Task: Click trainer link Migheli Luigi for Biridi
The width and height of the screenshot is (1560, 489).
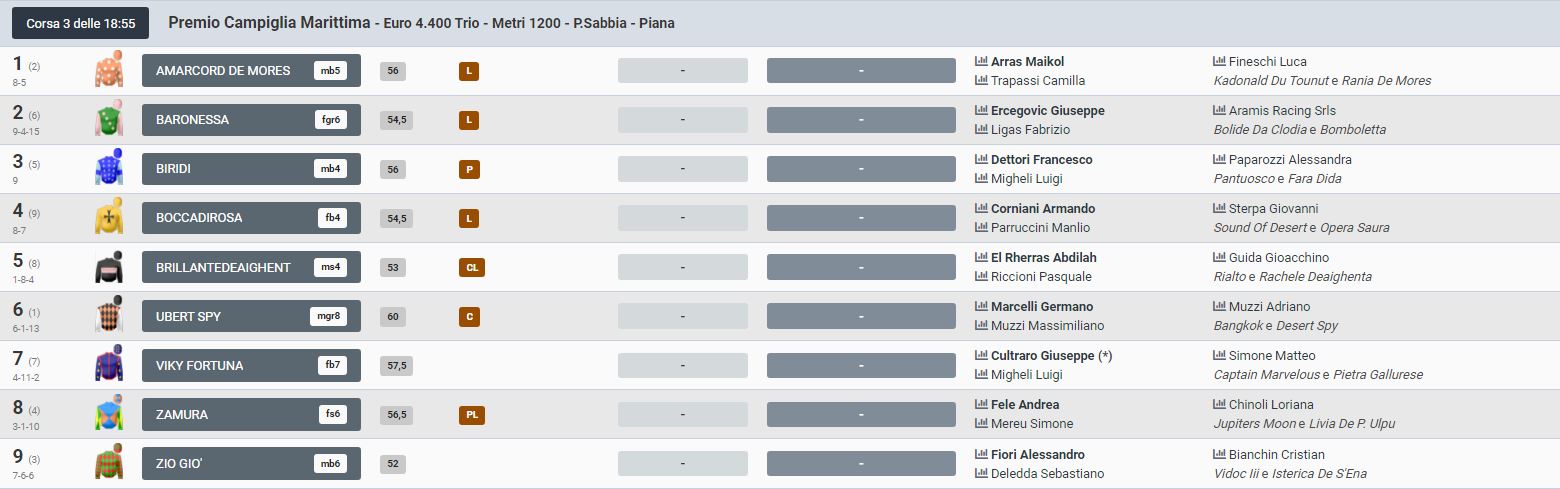Action: point(1026,179)
